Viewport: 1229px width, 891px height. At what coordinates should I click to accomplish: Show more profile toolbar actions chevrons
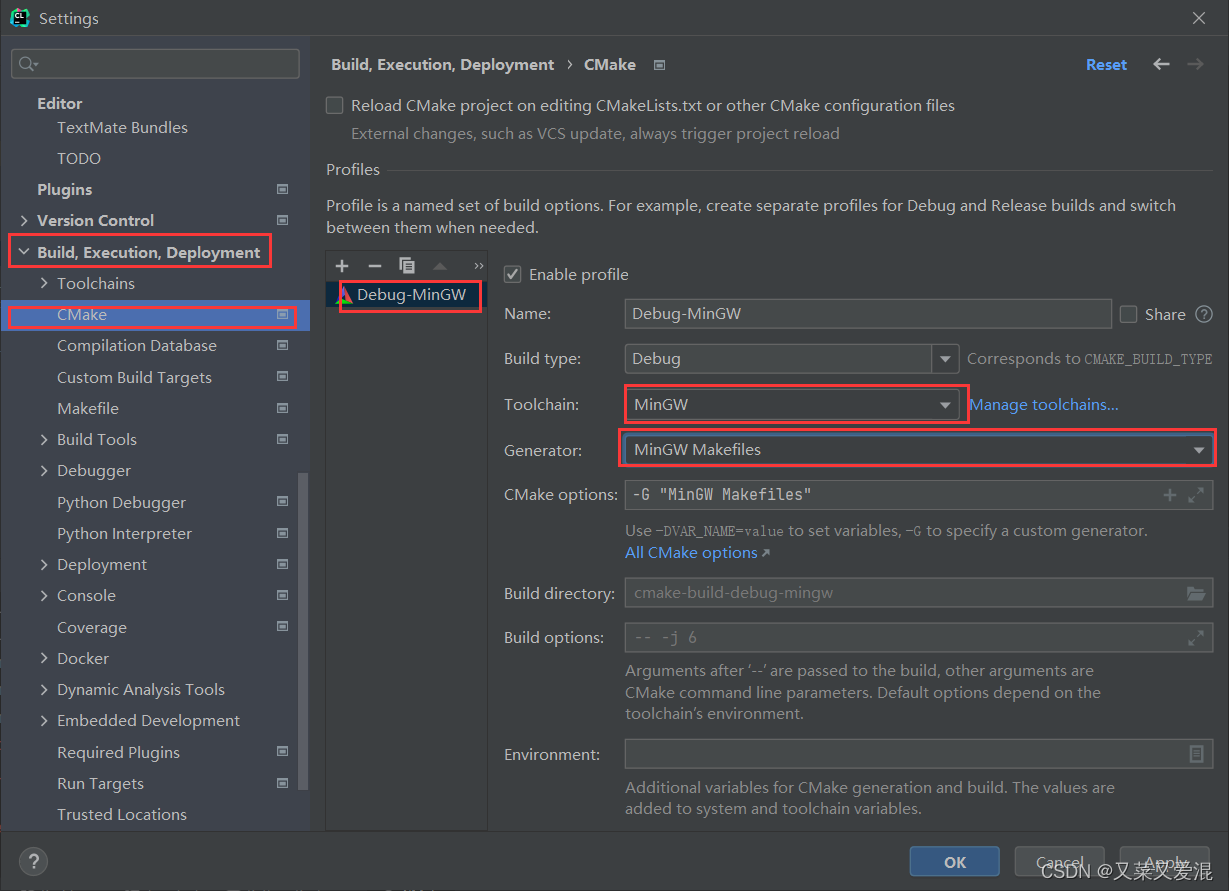pyautogui.click(x=478, y=266)
